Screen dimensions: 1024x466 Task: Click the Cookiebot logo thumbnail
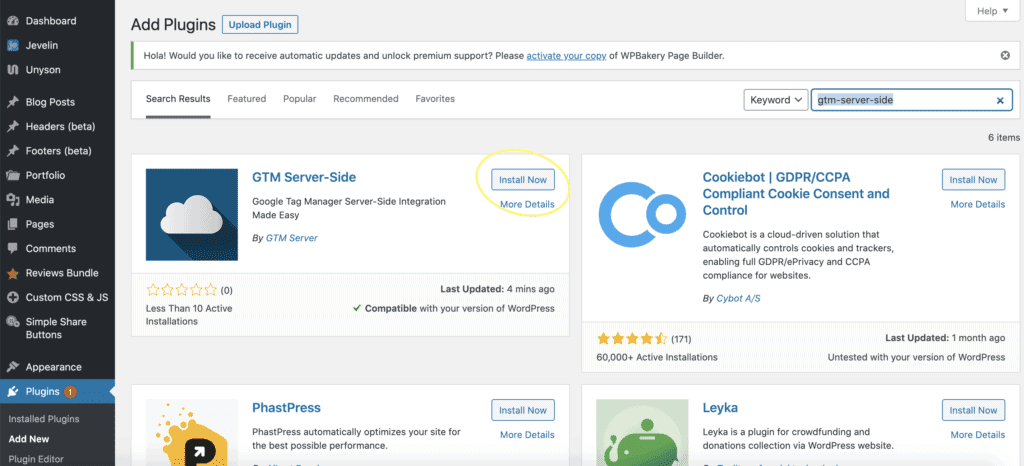pyautogui.click(x=642, y=215)
